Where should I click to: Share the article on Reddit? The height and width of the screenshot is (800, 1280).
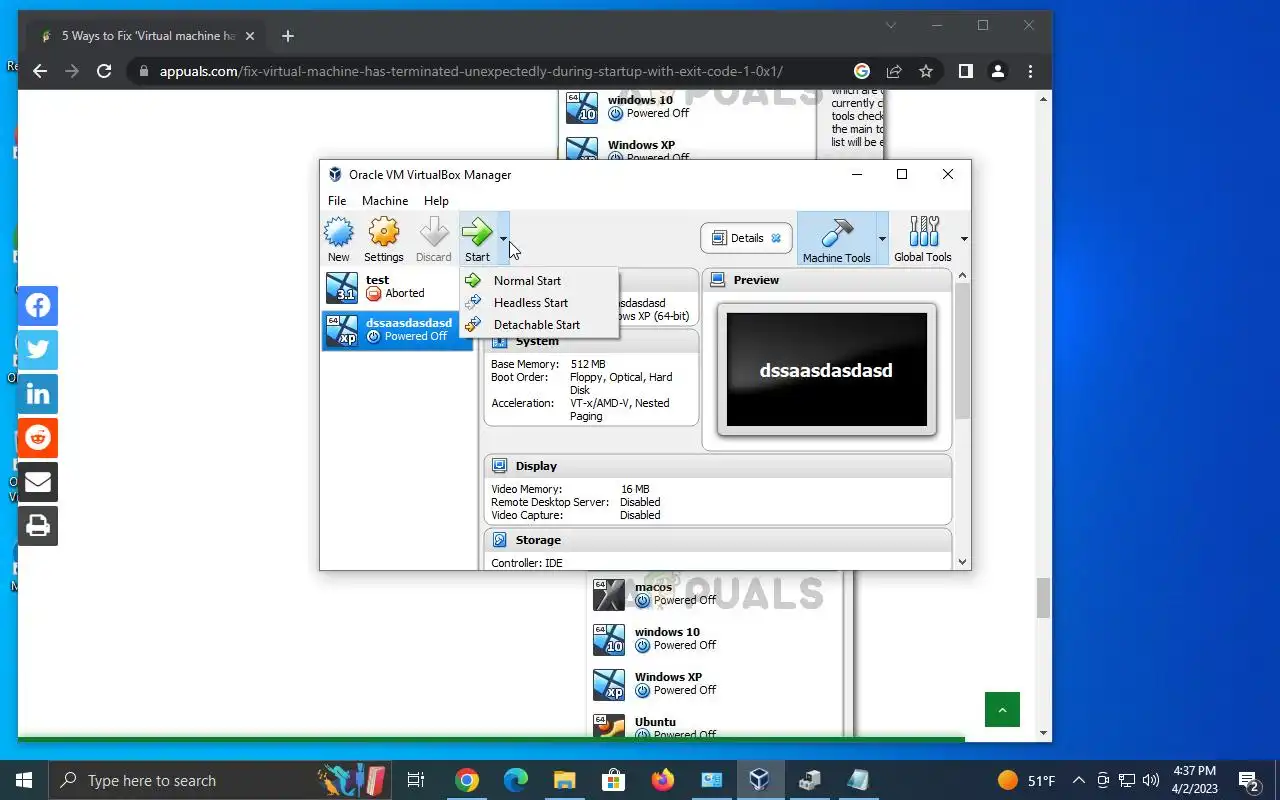click(x=38, y=438)
